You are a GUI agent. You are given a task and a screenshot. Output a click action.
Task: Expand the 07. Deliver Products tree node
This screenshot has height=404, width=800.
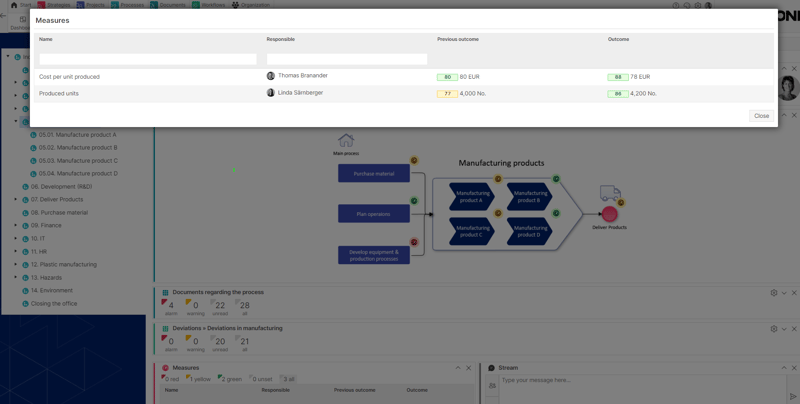click(16, 200)
